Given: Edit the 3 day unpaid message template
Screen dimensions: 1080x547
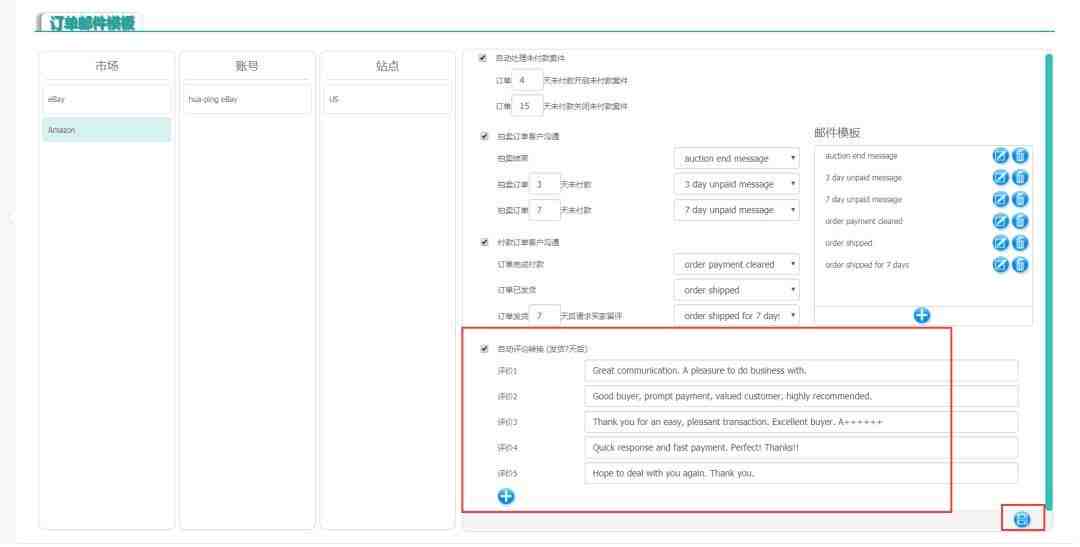Looking at the screenshot, I should (1000, 178).
